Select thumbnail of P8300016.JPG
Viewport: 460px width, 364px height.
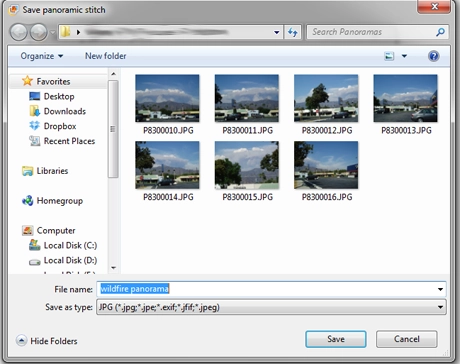(x=326, y=165)
